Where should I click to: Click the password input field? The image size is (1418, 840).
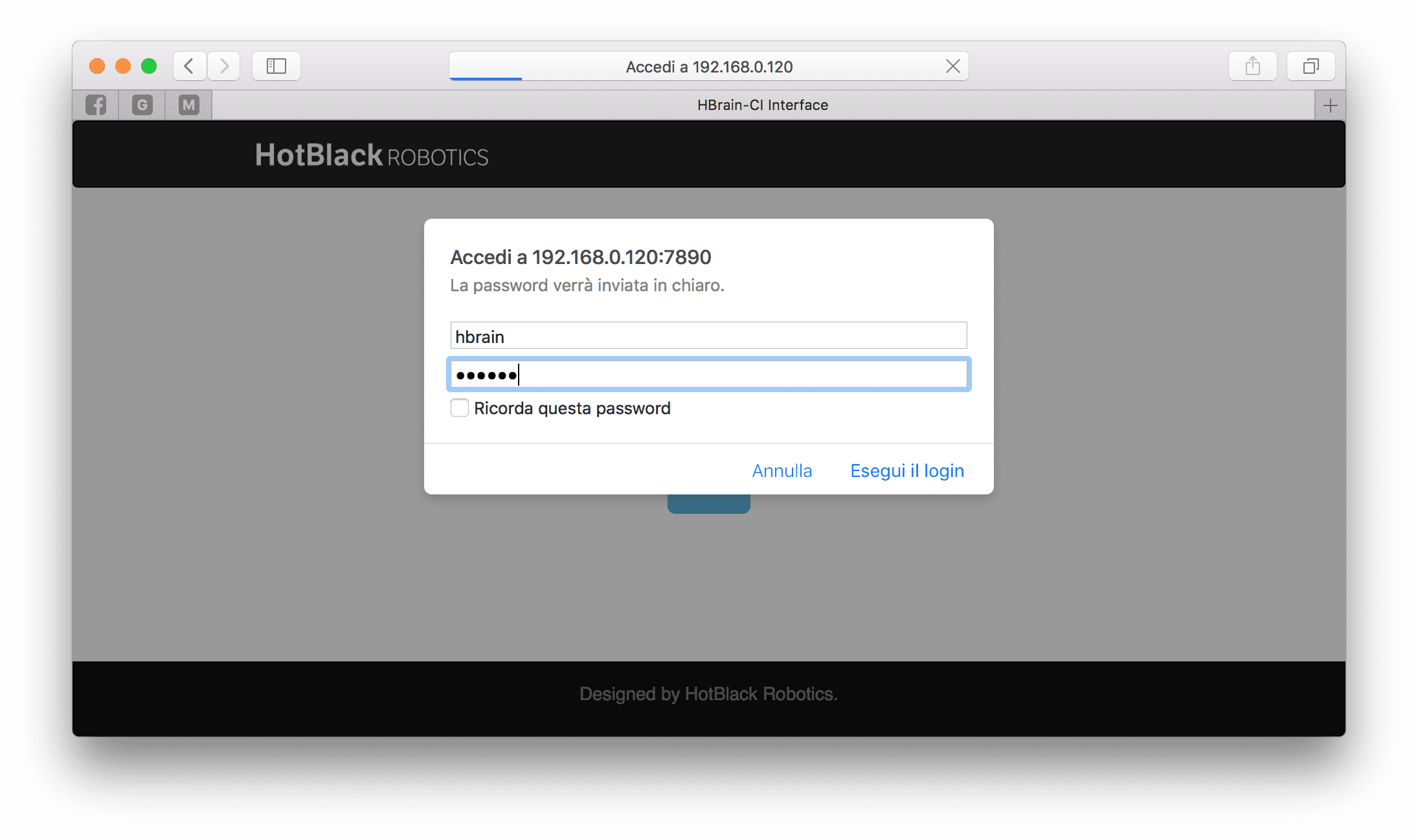pyautogui.click(x=708, y=375)
